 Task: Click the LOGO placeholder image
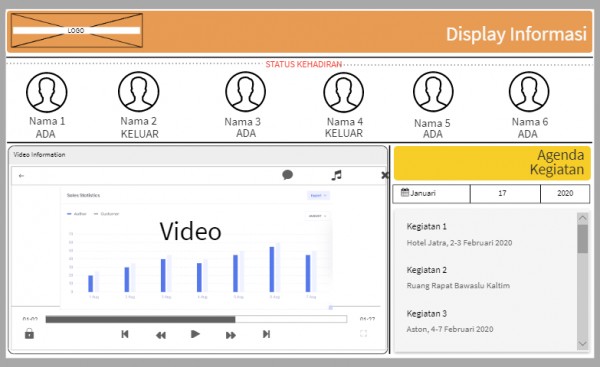click(77, 31)
